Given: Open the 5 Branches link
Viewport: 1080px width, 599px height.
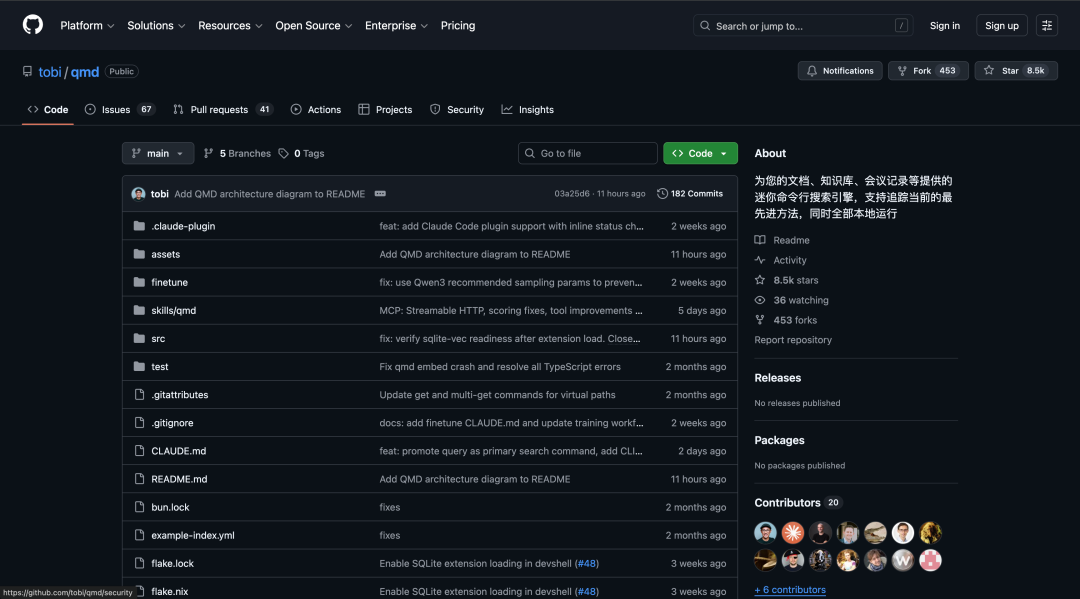Looking at the screenshot, I should 237,154.
